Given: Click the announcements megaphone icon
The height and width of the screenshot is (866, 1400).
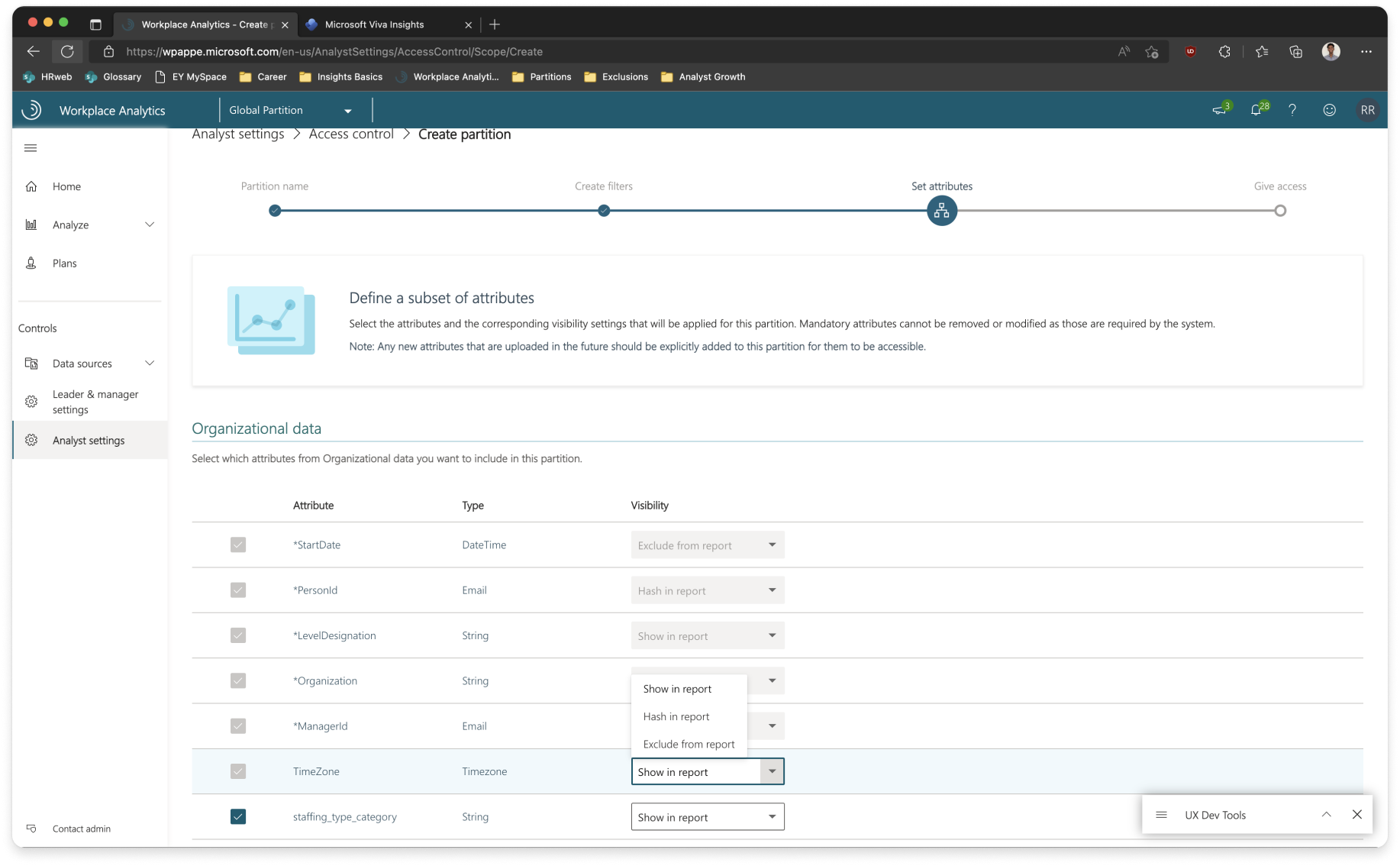Looking at the screenshot, I should pyautogui.click(x=1219, y=110).
